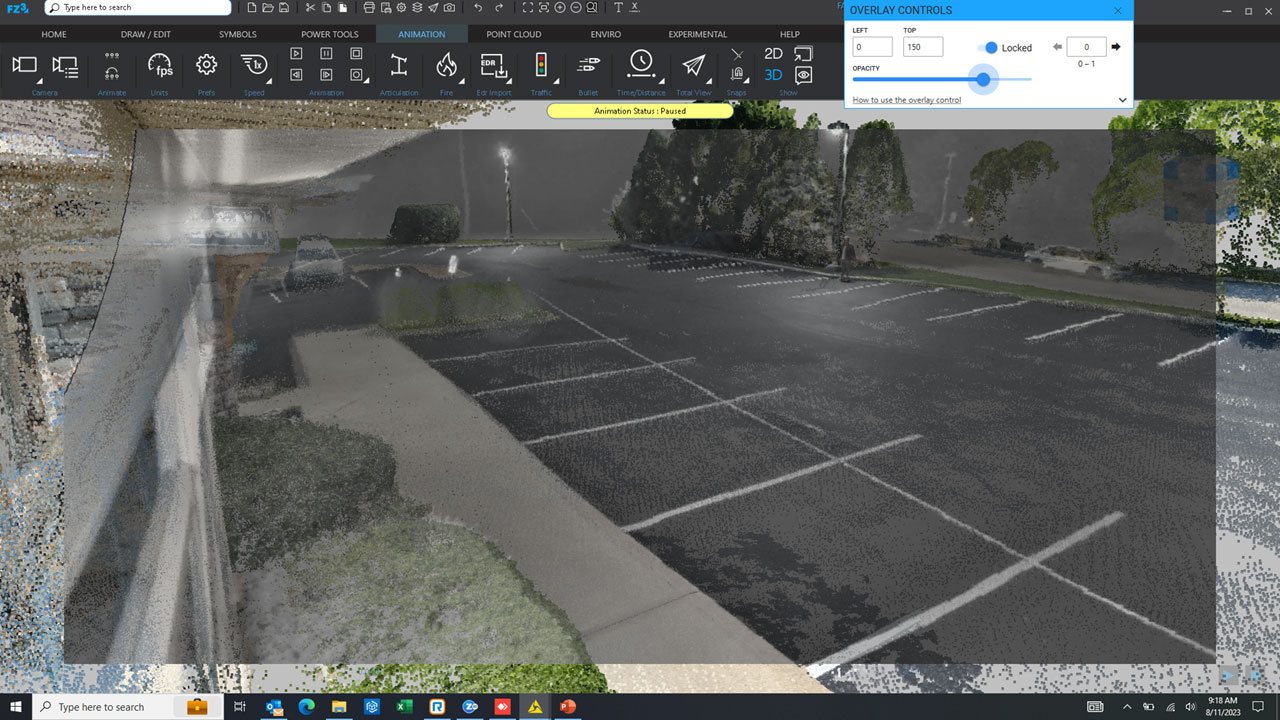The height and width of the screenshot is (720, 1280).
Task: Show hidden icons in system tray
Action: click(x=1127, y=707)
